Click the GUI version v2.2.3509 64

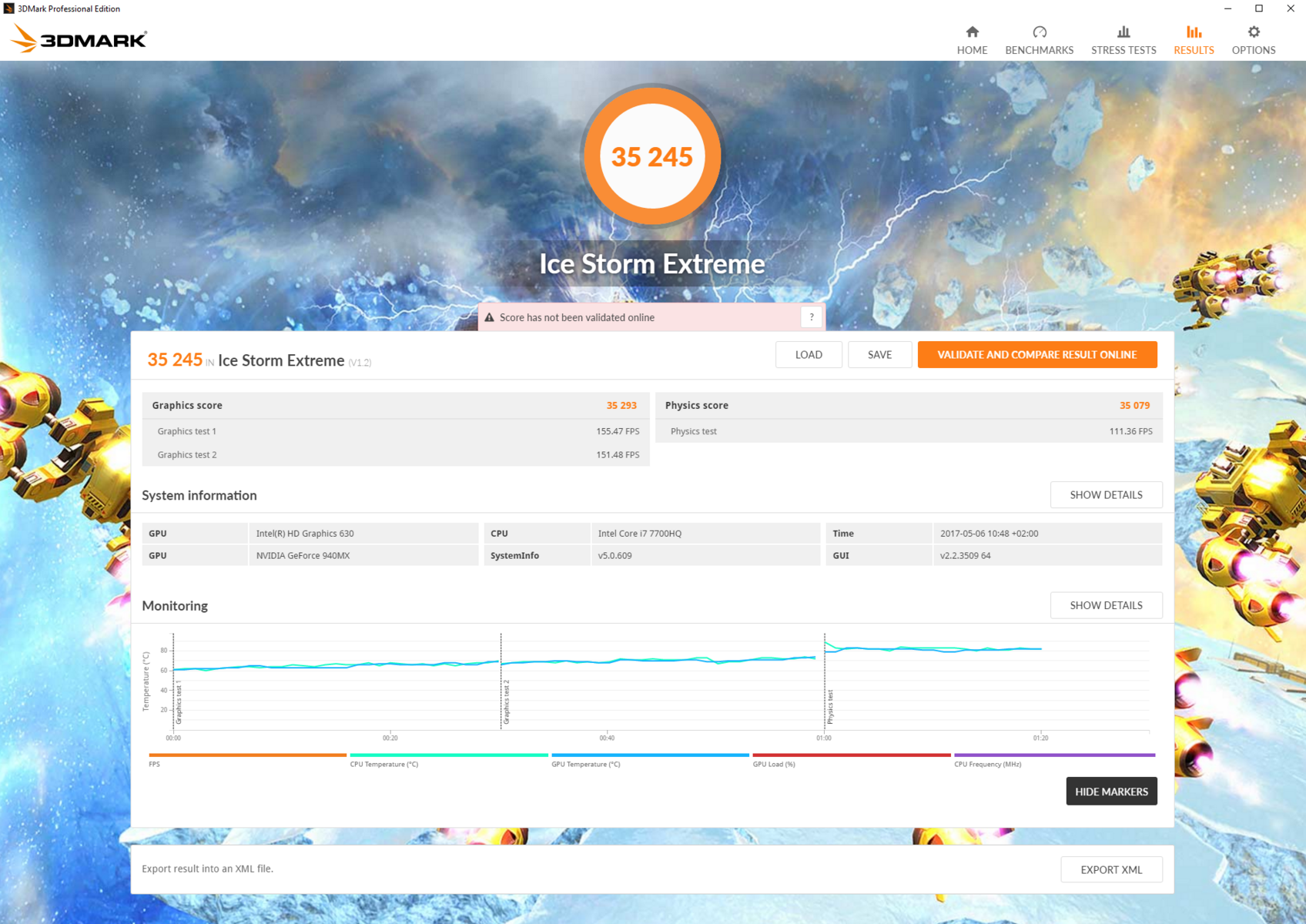coord(1047,555)
